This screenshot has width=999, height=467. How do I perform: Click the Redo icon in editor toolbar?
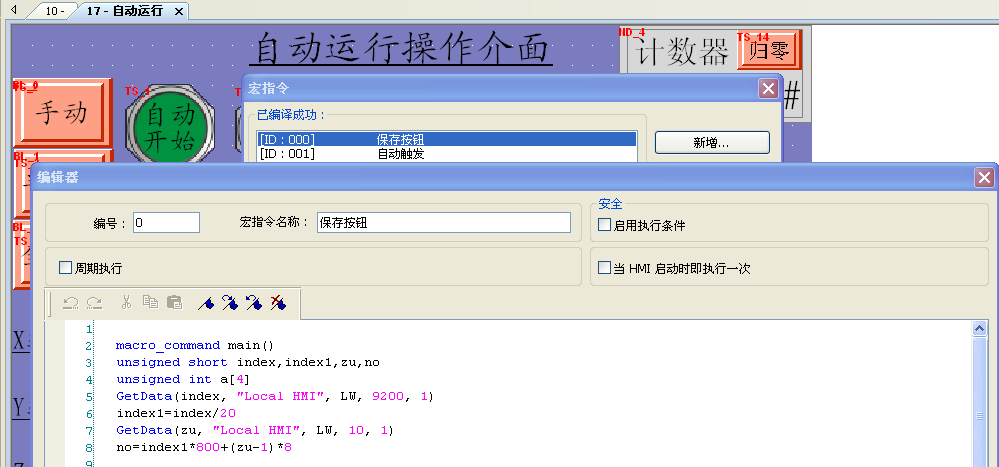[94, 302]
